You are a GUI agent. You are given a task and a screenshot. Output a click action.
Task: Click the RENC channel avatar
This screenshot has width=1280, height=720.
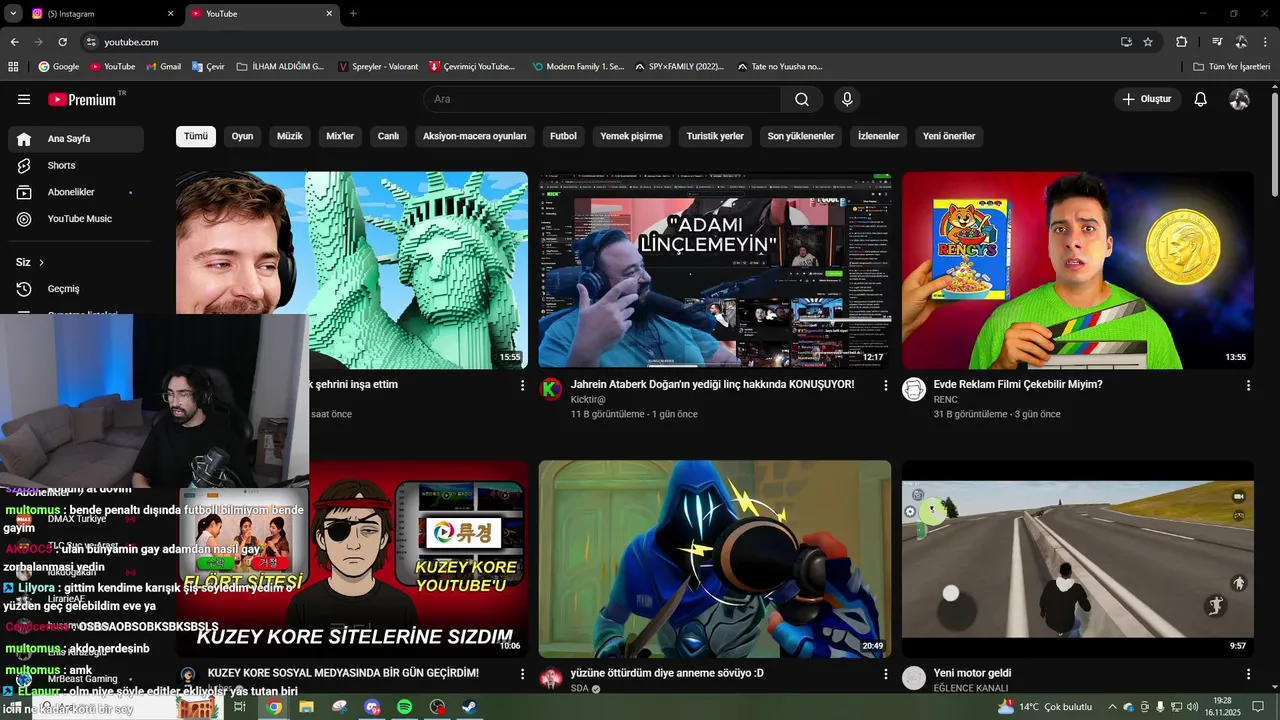click(x=914, y=390)
